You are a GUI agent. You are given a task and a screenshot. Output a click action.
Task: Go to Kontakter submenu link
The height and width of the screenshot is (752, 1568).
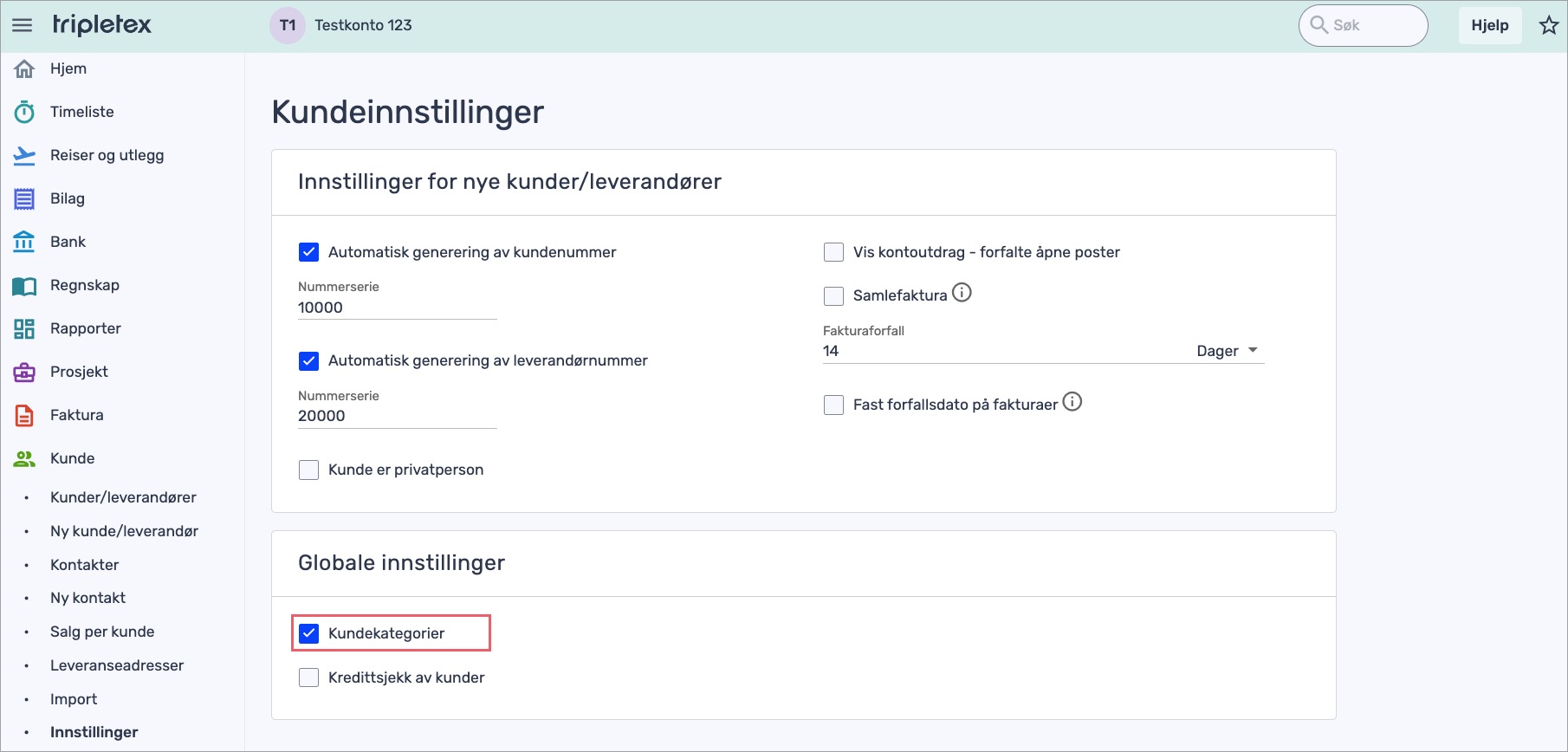click(x=84, y=565)
